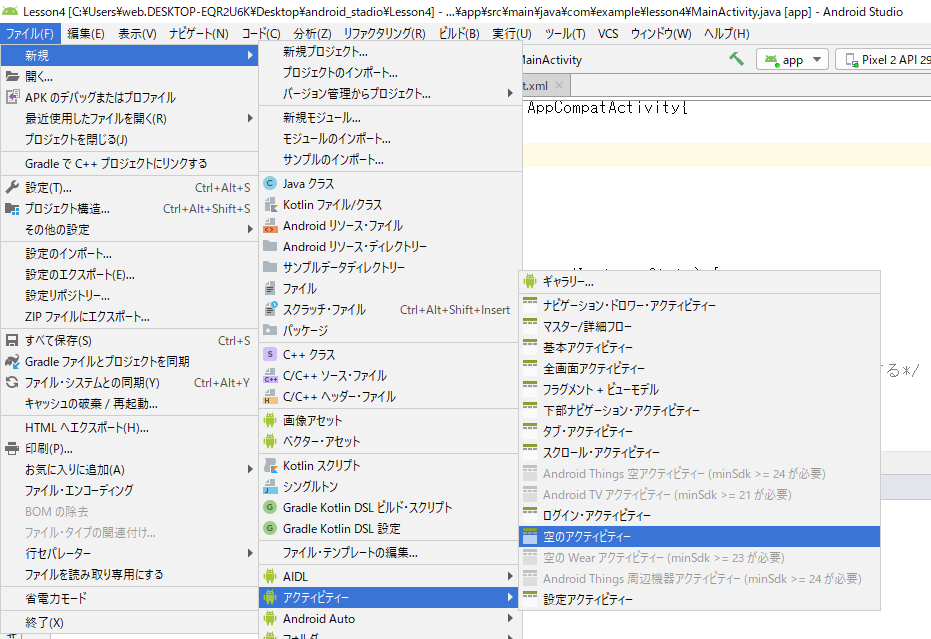The width and height of the screenshot is (931, 639).
Task: Click the ギャラリー android icon
Action: tap(530, 281)
